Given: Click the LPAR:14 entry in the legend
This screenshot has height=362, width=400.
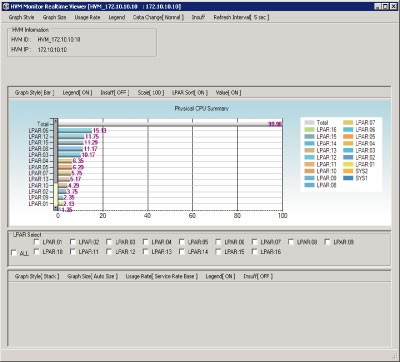Looking at the screenshot, I should point(327,143).
